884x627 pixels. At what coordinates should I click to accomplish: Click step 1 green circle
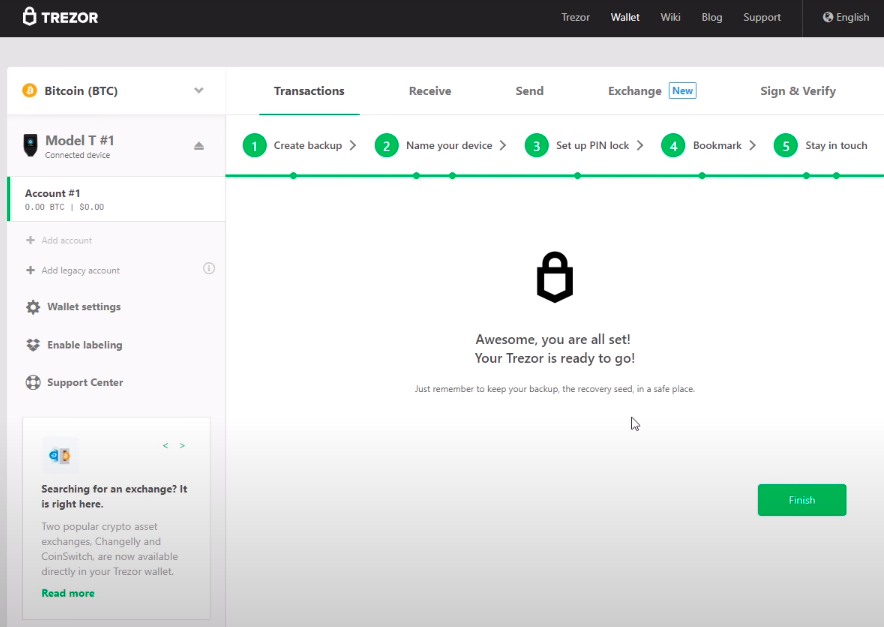[254, 146]
